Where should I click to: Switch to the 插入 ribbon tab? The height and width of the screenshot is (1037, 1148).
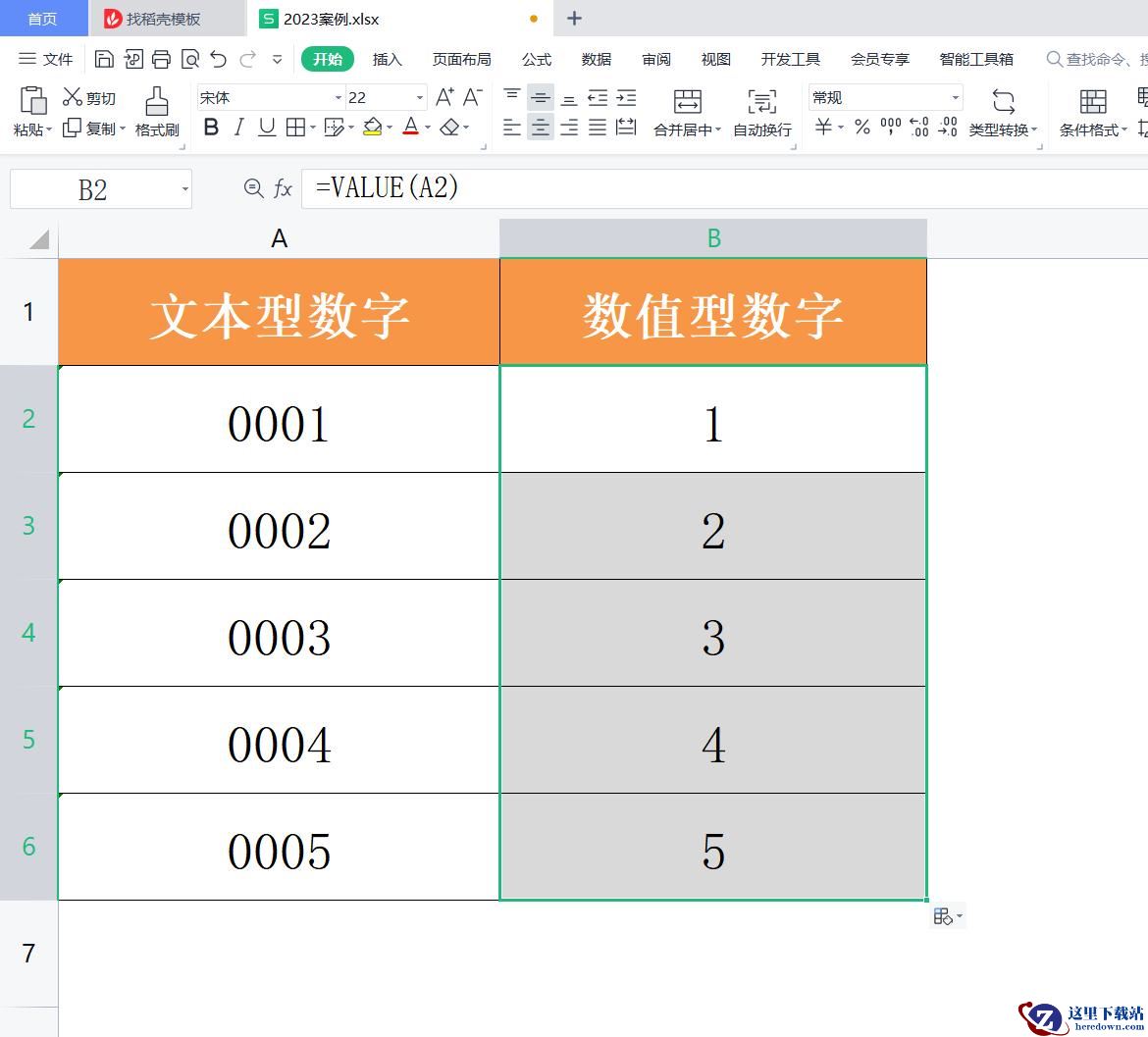tap(388, 59)
